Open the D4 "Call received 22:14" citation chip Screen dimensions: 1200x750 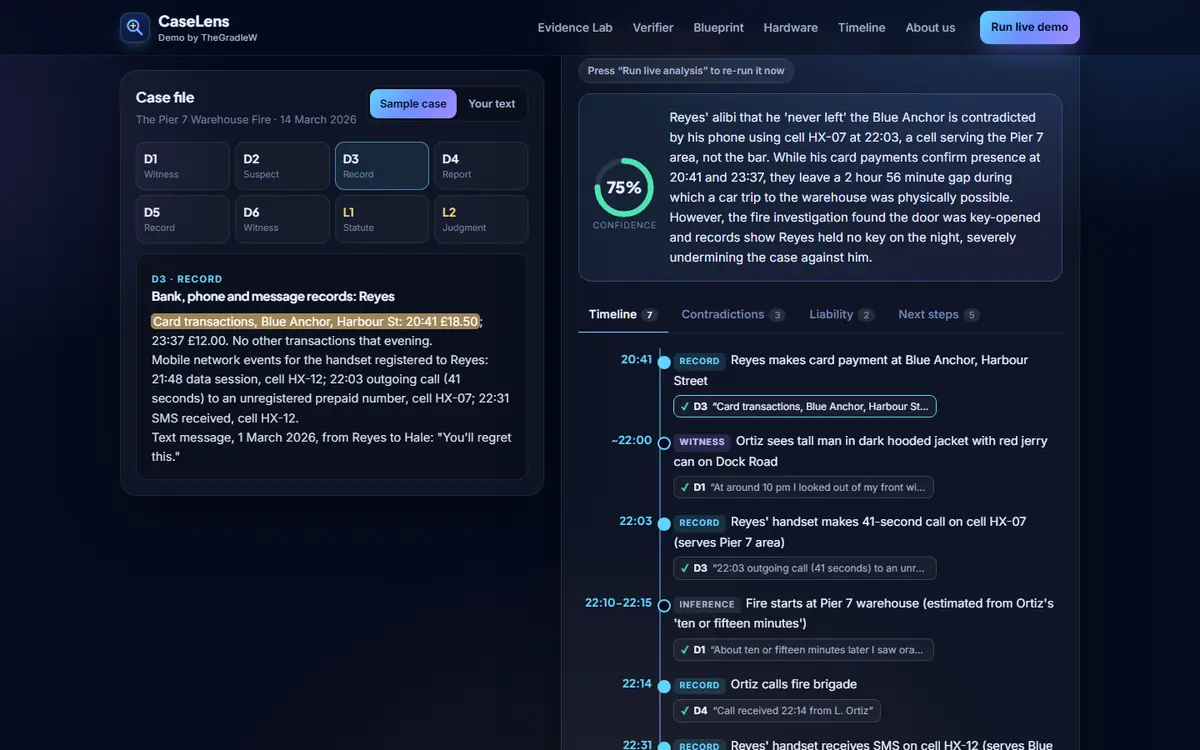pyautogui.click(x=777, y=711)
